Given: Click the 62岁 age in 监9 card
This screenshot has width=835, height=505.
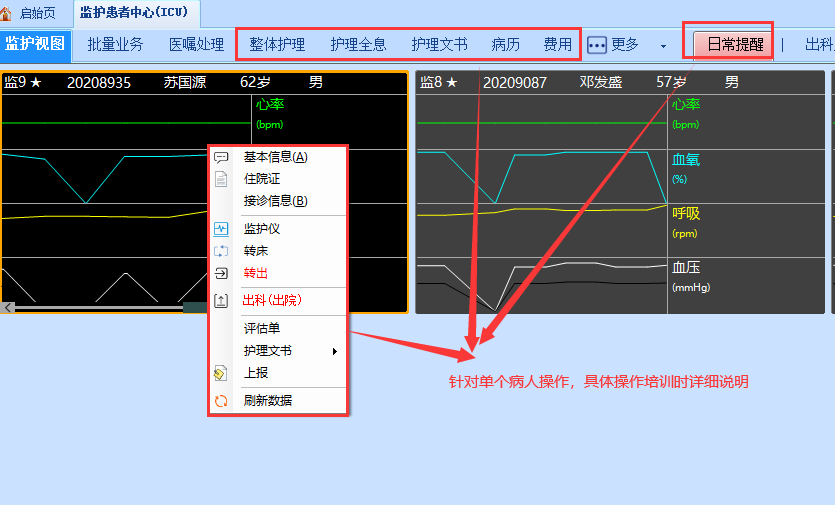Looking at the screenshot, I should [x=256, y=83].
